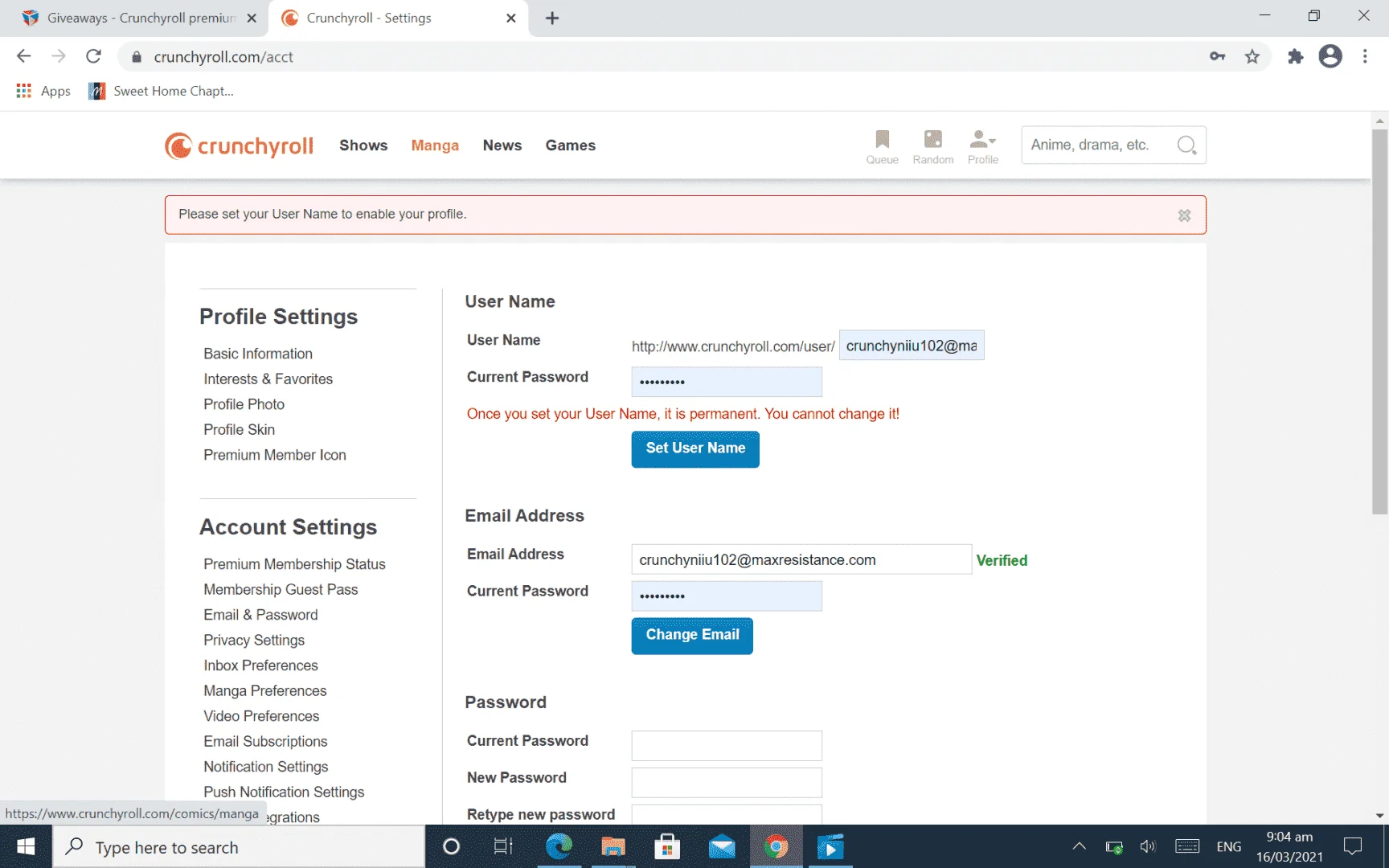Focus Current Password under User Name
Viewport: 1389px width, 868px height.
727,382
